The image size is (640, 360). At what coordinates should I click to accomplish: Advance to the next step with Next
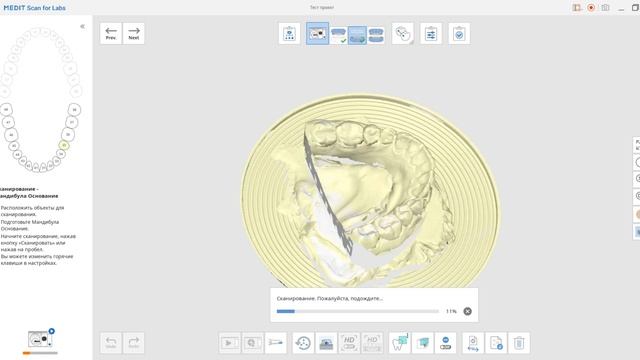click(133, 33)
